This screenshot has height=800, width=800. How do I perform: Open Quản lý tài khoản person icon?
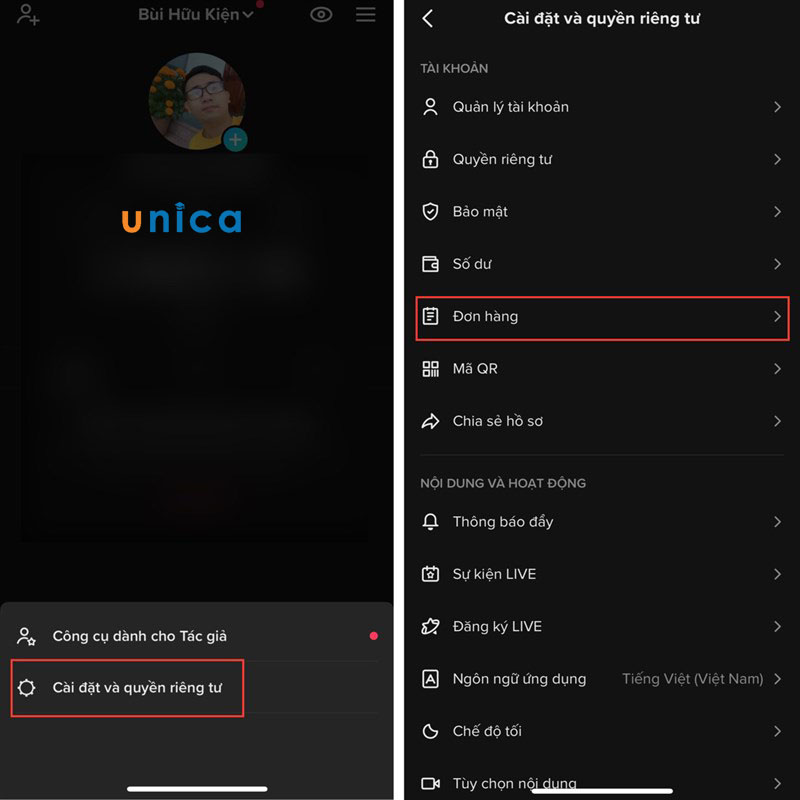pos(430,107)
